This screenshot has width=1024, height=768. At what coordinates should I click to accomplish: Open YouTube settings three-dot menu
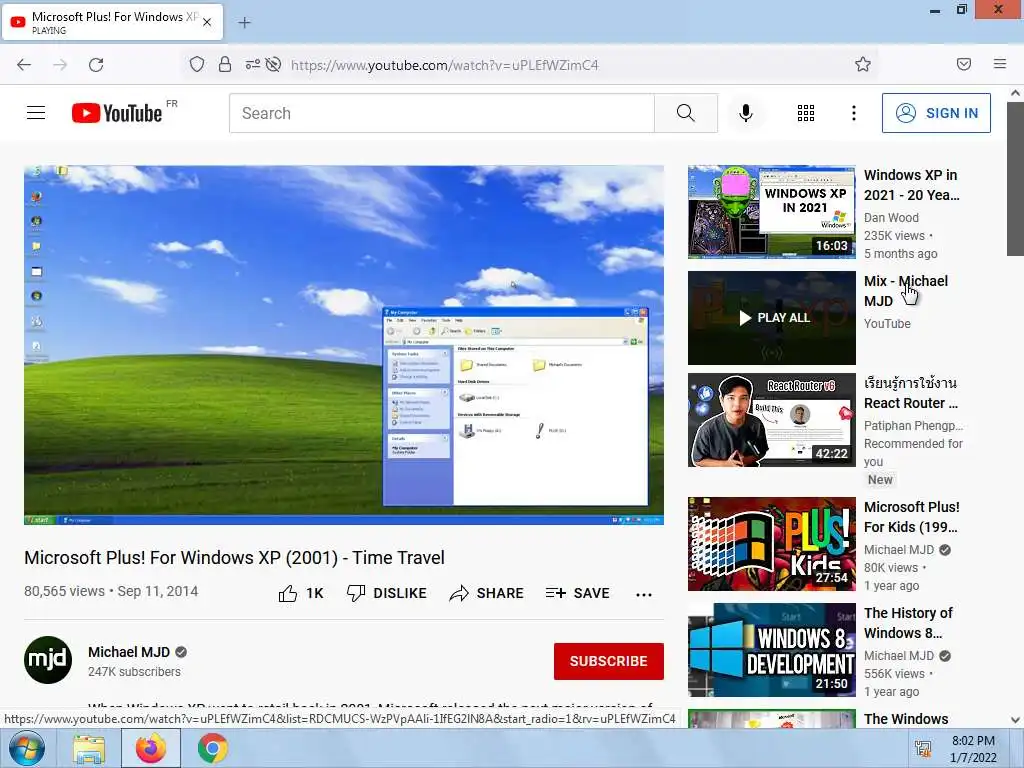pyautogui.click(x=854, y=113)
